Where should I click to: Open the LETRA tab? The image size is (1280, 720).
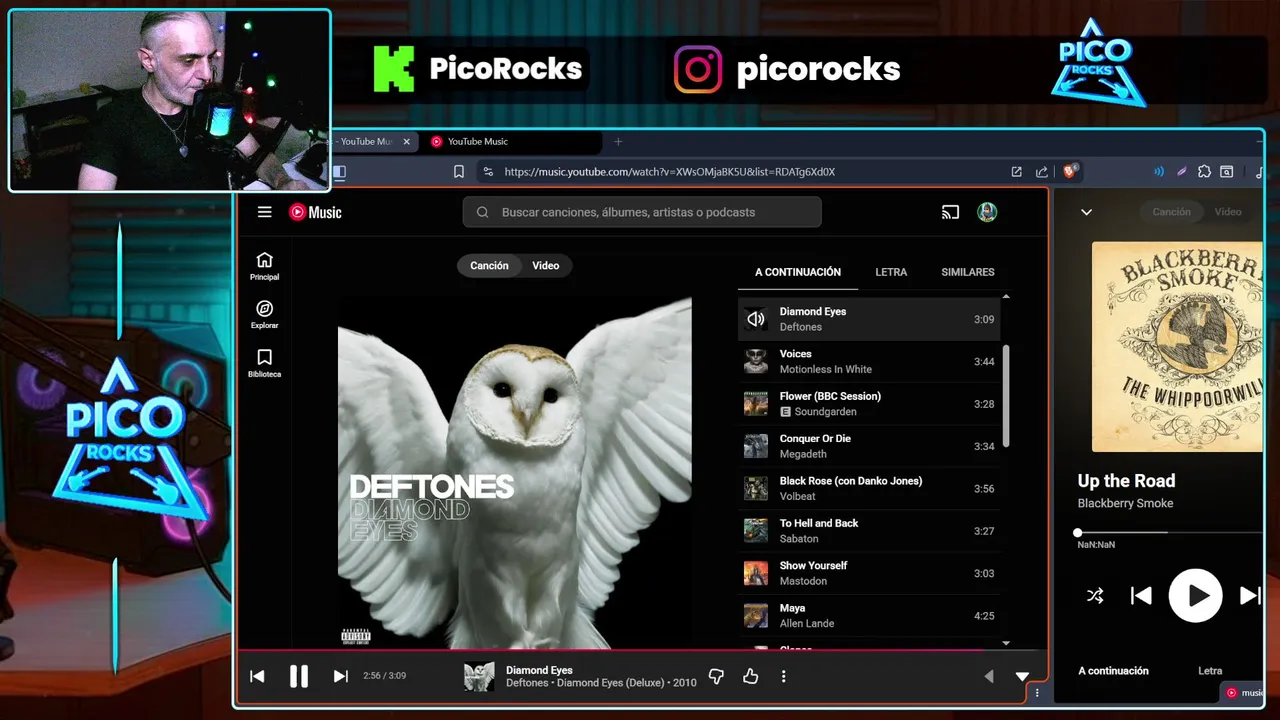tap(891, 272)
